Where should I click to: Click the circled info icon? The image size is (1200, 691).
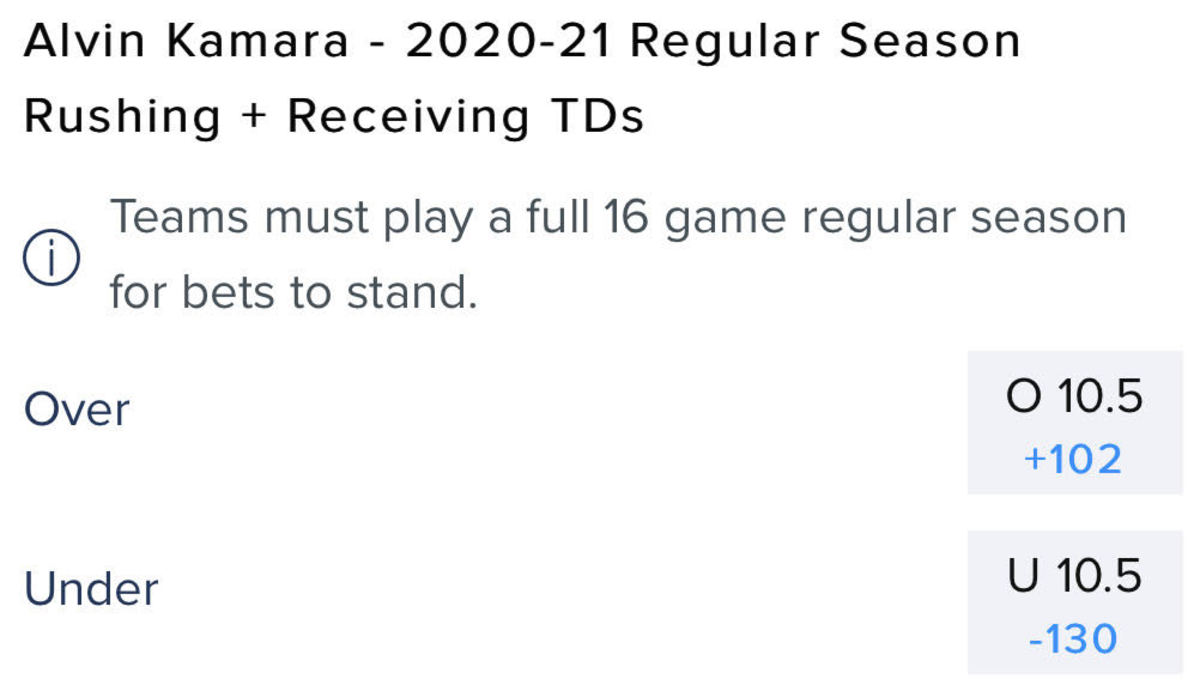(x=50, y=263)
